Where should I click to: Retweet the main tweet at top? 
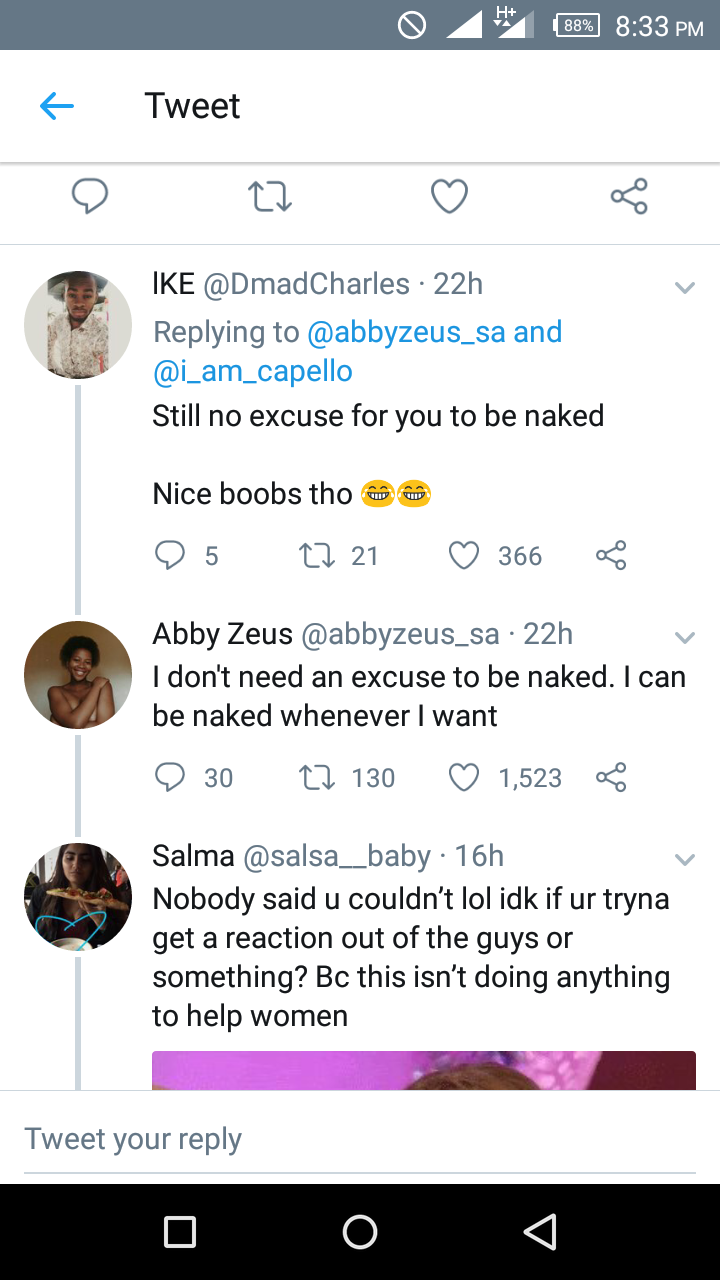[269, 196]
